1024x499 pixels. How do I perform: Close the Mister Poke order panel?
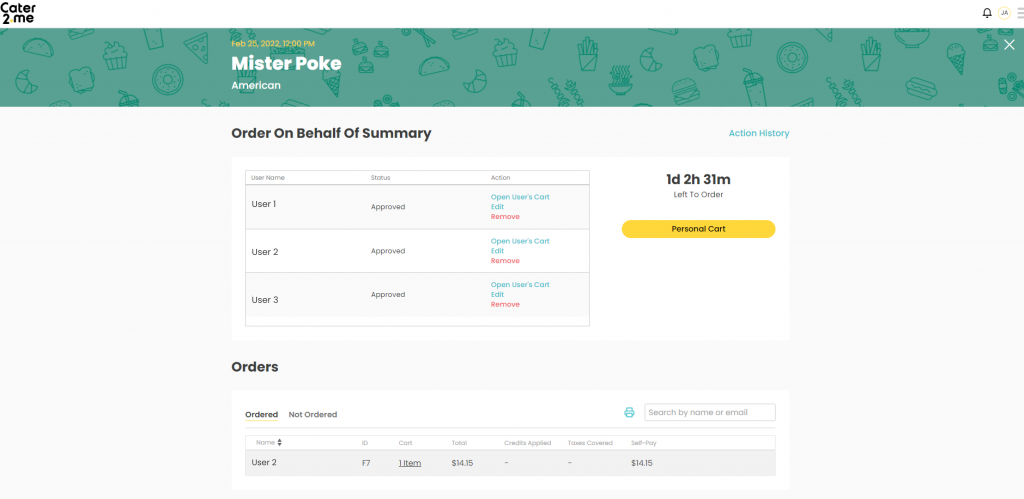click(x=1009, y=44)
